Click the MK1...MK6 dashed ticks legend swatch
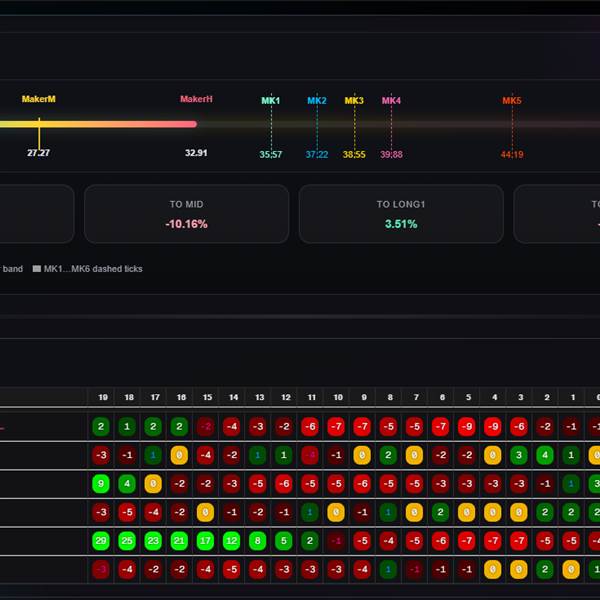The image size is (600, 600). [37, 269]
